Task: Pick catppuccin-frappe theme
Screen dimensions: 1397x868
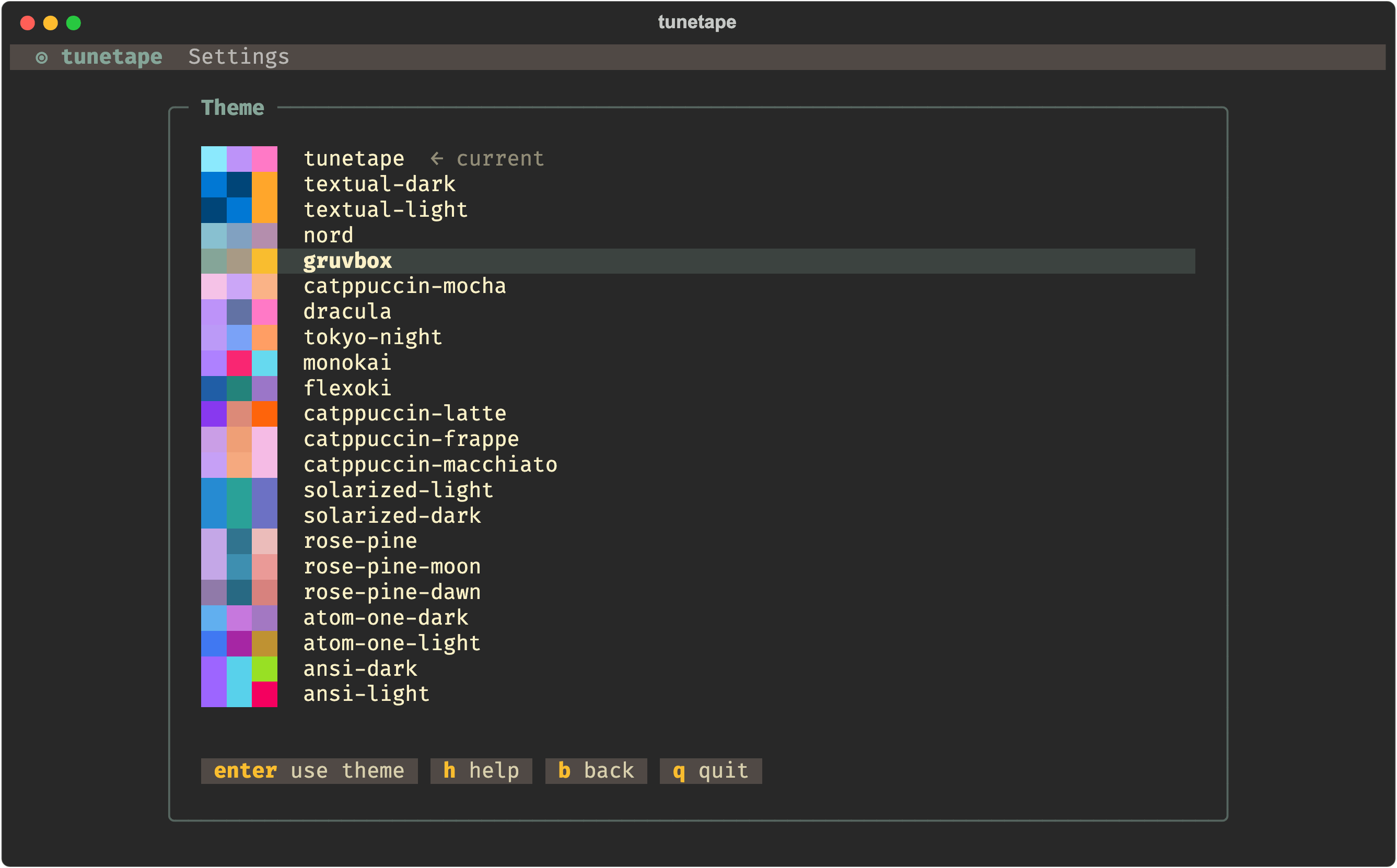Action: (697, 439)
